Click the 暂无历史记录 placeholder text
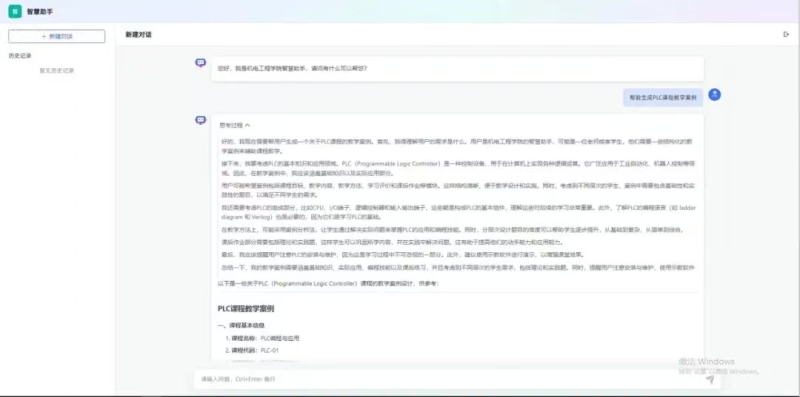This screenshot has height=397, width=800. click(57, 71)
